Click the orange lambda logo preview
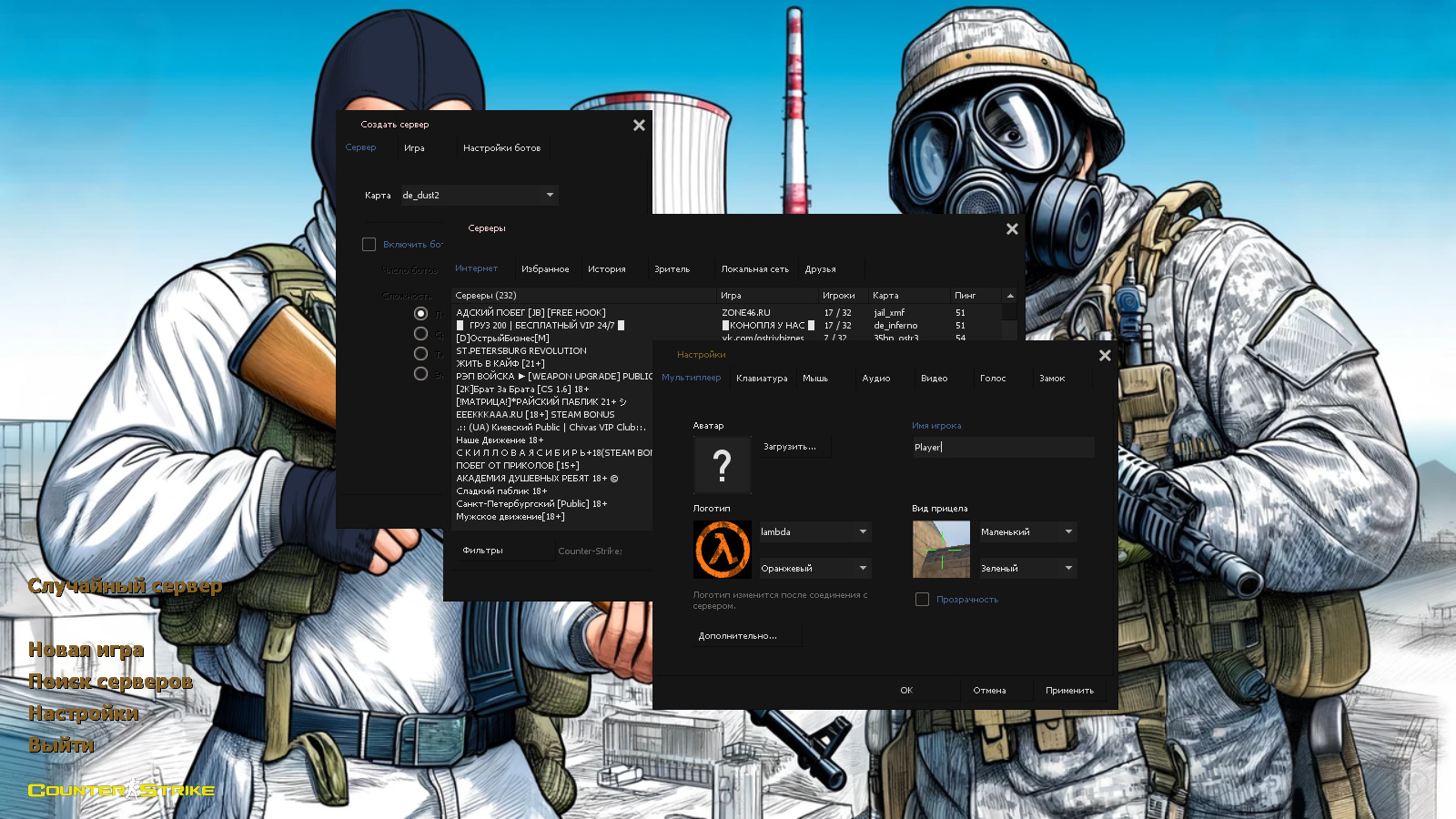1456x819 pixels. tap(723, 550)
